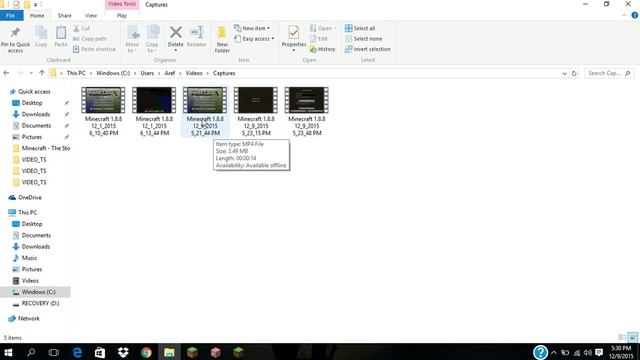Open the Windows Start menu
Viewport: 640px width, 360px height.
[8, 352]
